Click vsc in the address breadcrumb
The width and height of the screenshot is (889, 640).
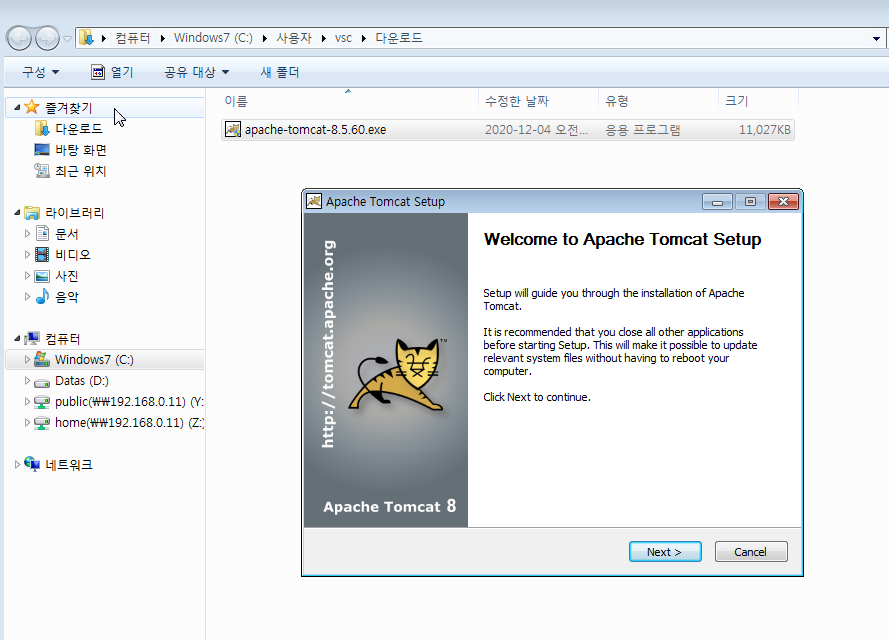(343, 38)
